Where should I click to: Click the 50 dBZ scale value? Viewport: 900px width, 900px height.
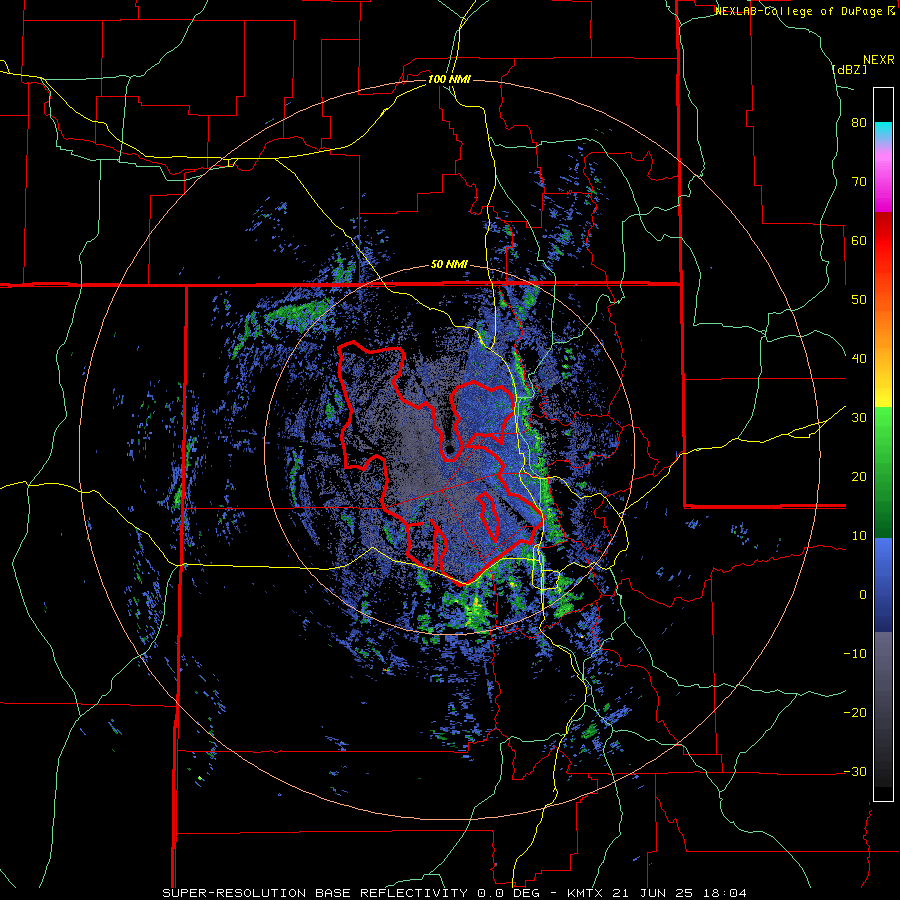tap(859, 300)
